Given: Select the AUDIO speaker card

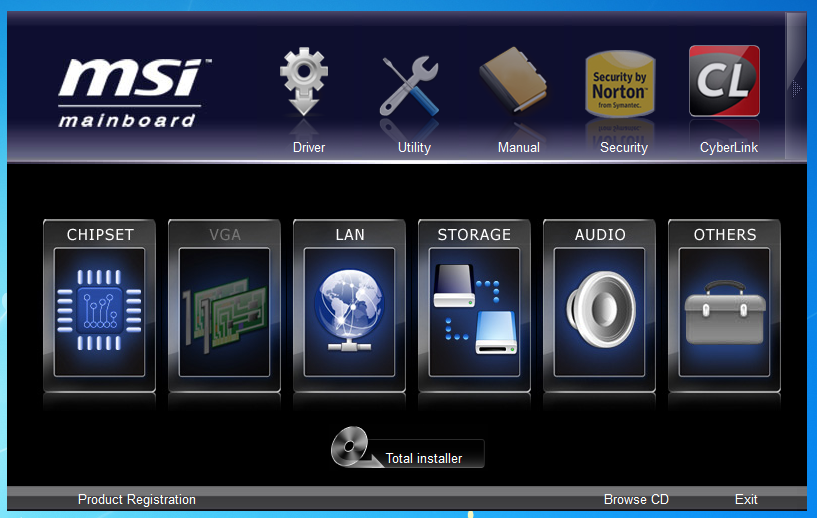Looking at the screenshot, I should pyautogui.click(x=600, y=306).
